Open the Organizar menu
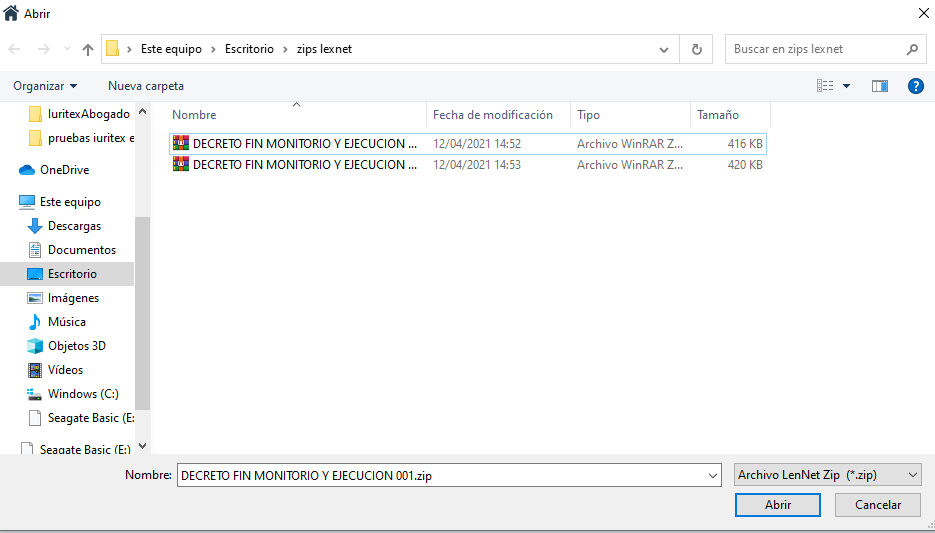935x533 pixels. coord(45,86)
